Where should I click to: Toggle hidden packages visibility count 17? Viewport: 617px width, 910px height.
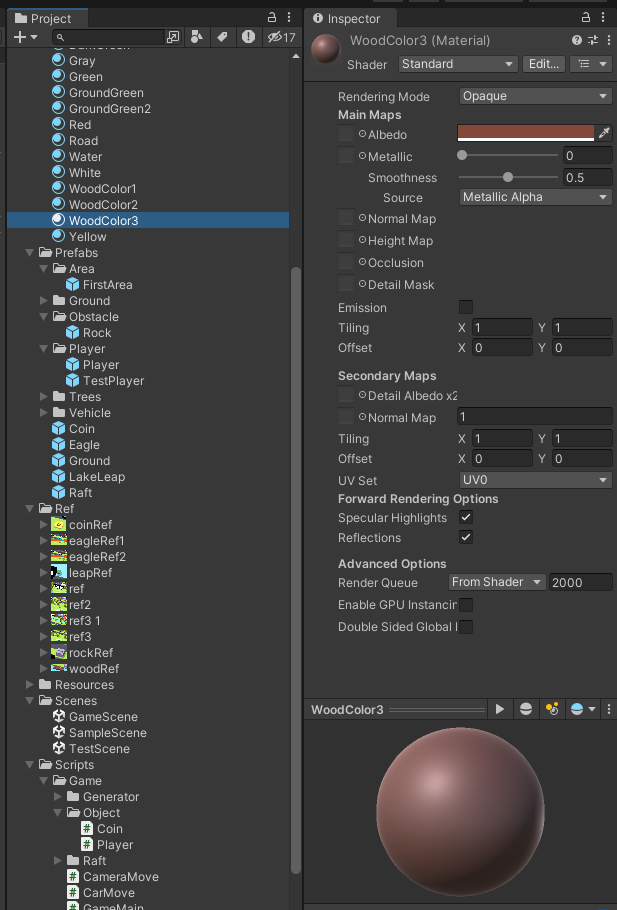(x=282, y=37)
